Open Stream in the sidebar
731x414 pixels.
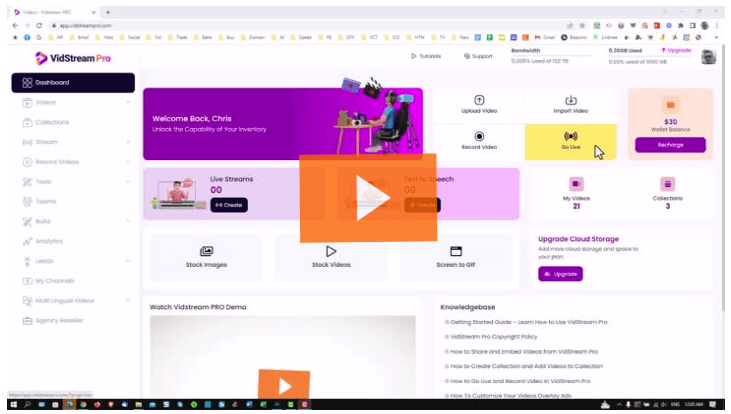tap(73, 142)
